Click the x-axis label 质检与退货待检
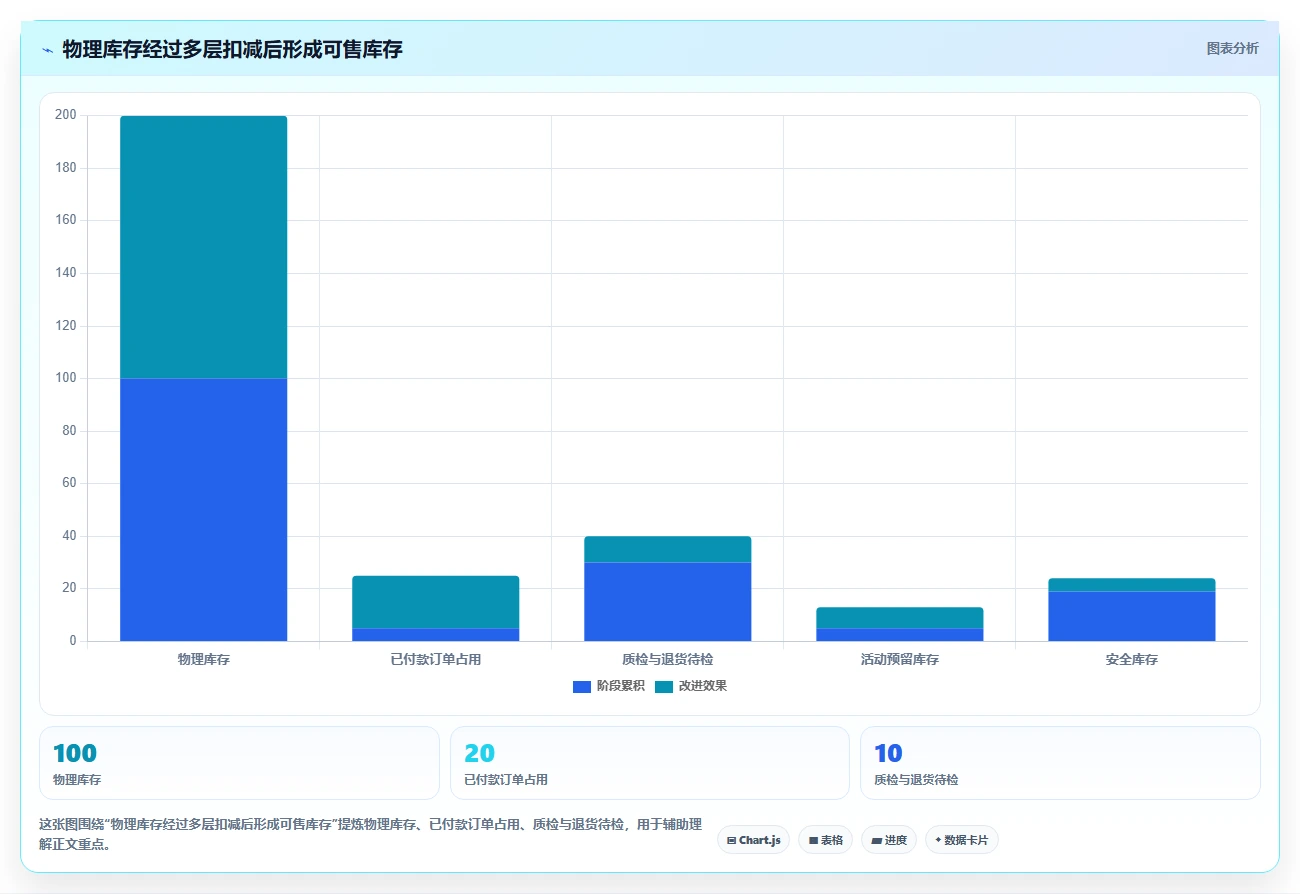 (667, 660)
